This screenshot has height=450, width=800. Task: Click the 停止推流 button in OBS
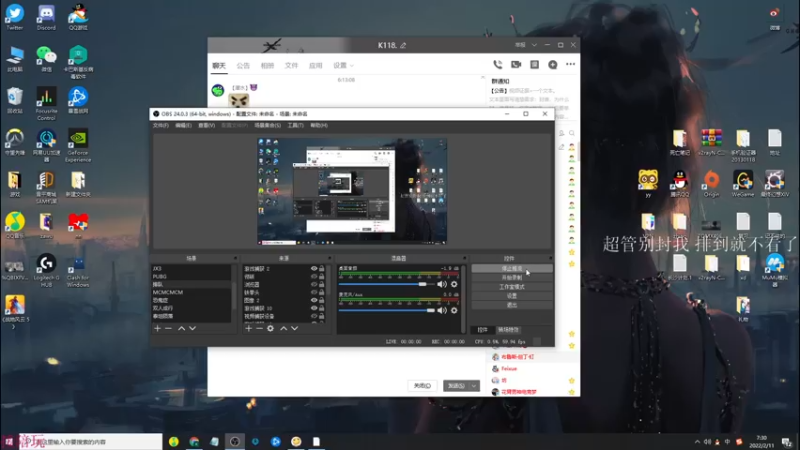tap(512, 268)
